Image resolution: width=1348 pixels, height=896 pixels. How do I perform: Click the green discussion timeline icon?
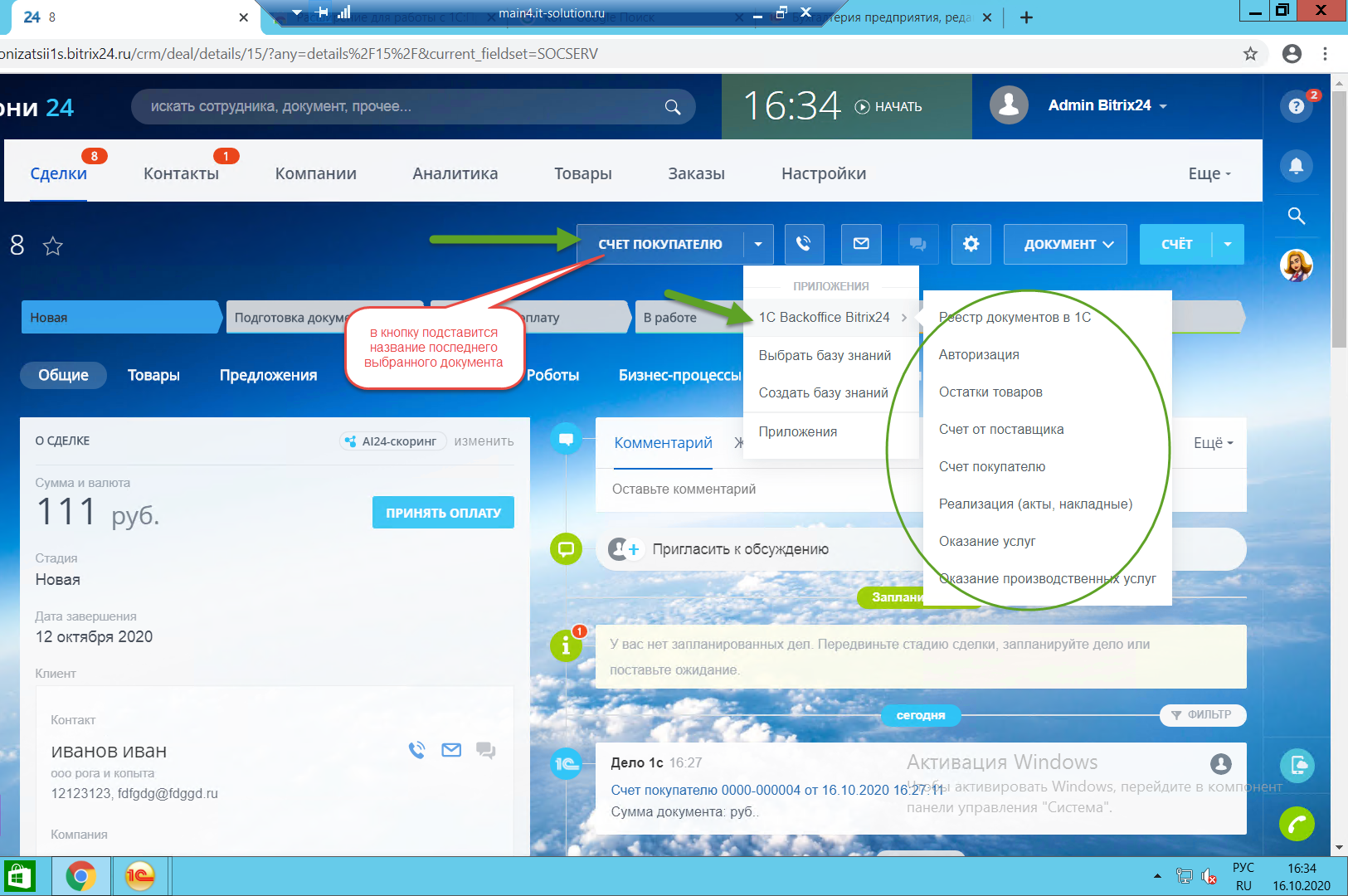[x=567, y=548]
